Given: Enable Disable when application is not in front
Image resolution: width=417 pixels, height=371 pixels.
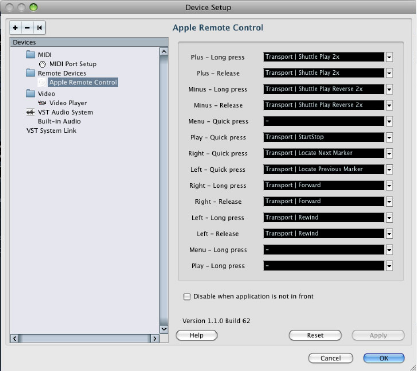Looking at the screenshot, I should pos(187,296).
